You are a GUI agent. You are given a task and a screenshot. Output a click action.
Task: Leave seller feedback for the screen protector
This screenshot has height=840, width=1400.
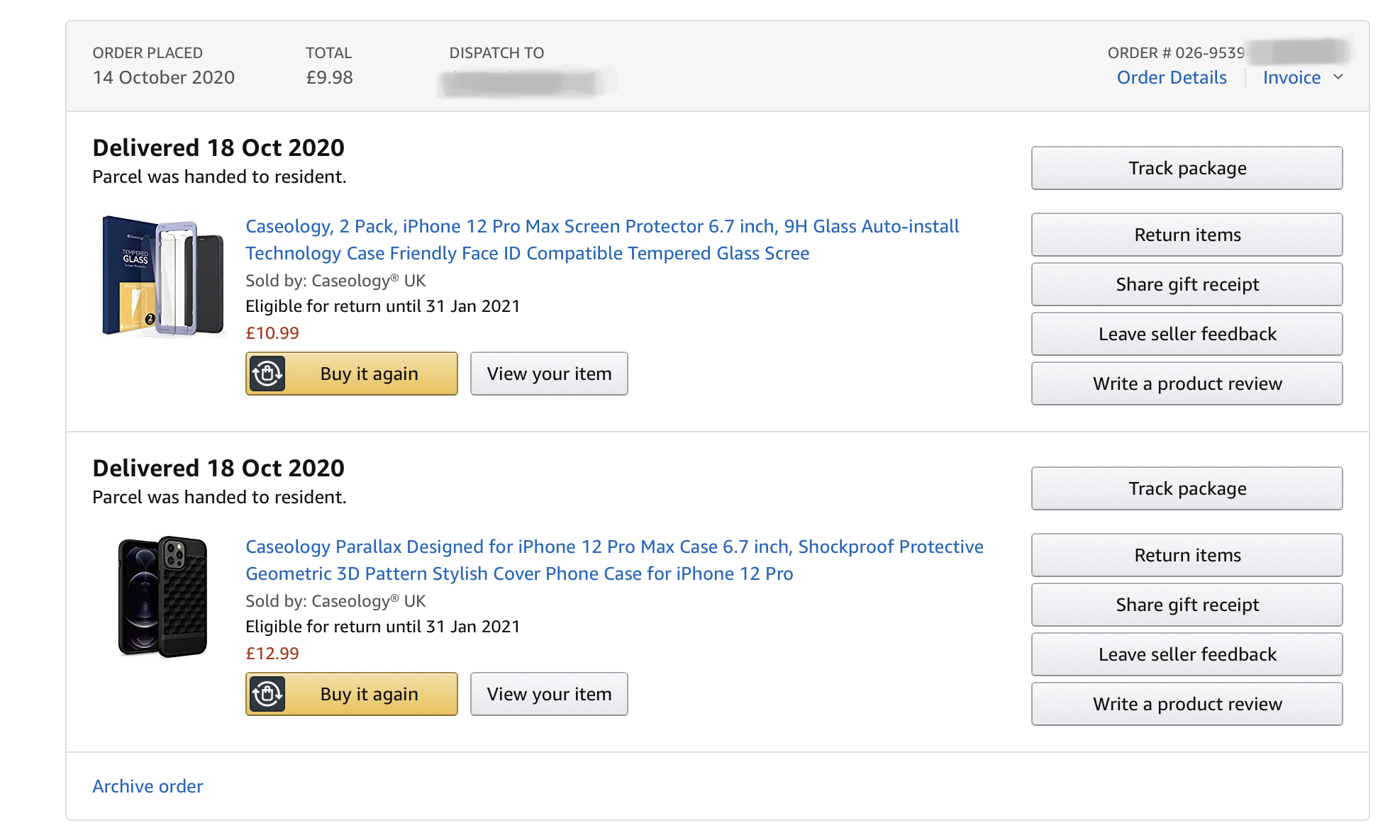point(1187,334)
